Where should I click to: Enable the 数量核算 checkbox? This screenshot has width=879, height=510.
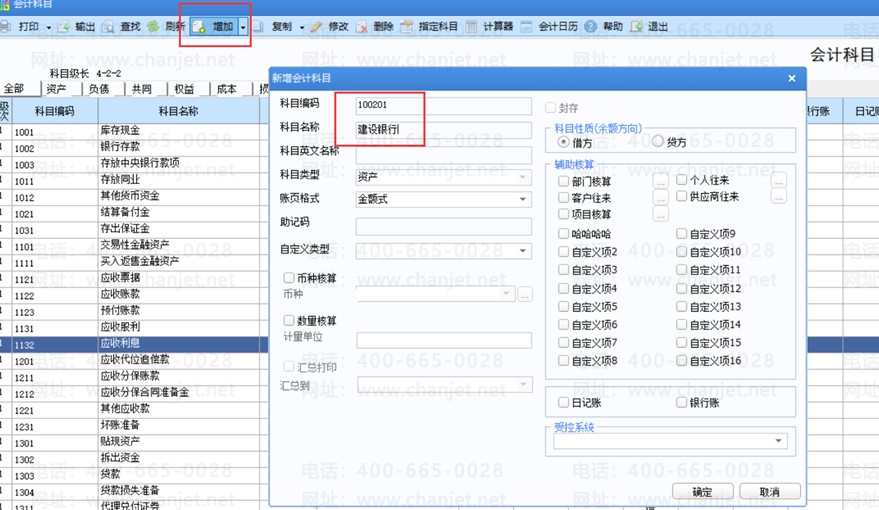(x=289, y=320)
